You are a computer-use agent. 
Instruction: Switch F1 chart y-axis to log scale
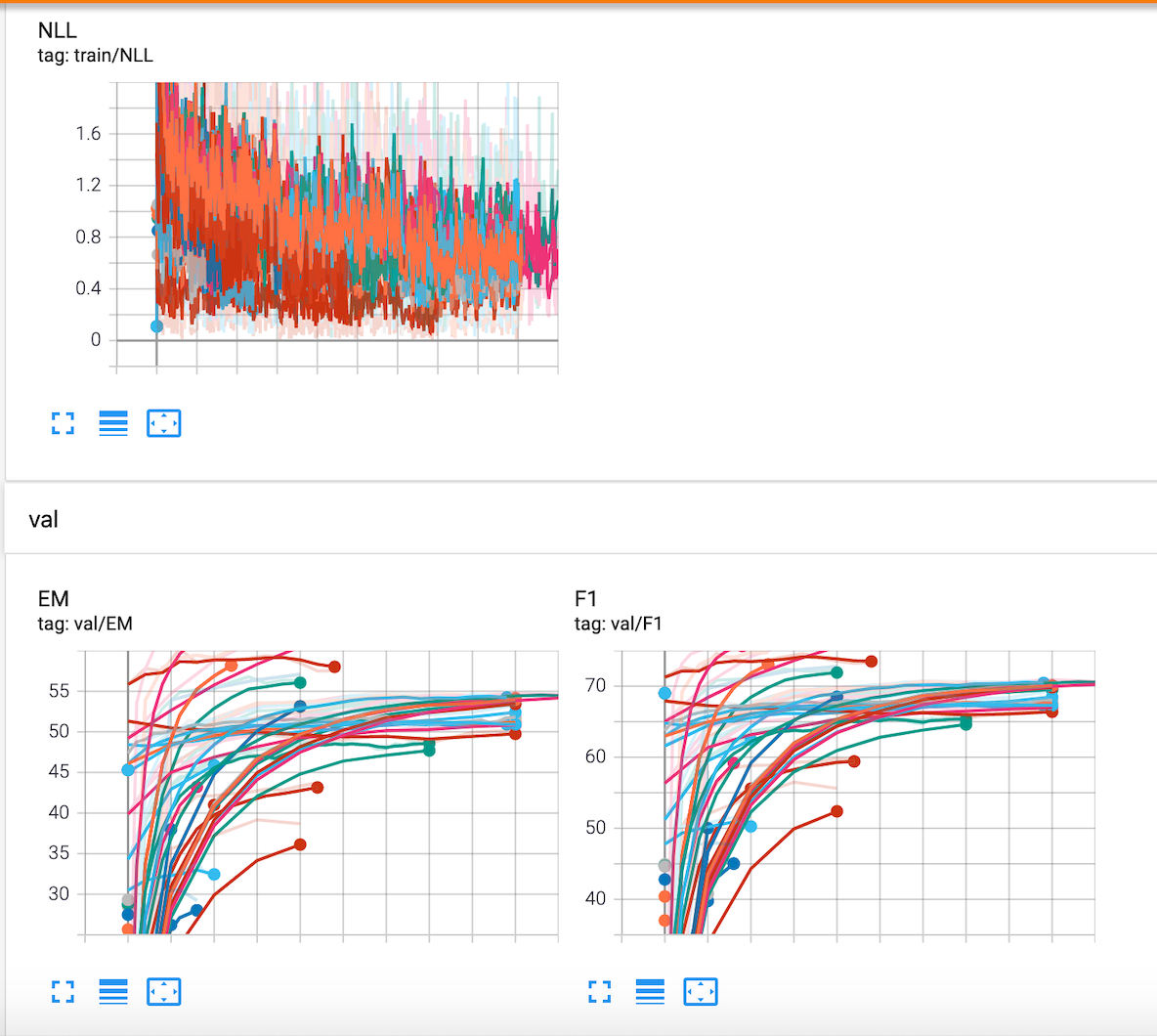pyautogui.click(x=650, y=992)
